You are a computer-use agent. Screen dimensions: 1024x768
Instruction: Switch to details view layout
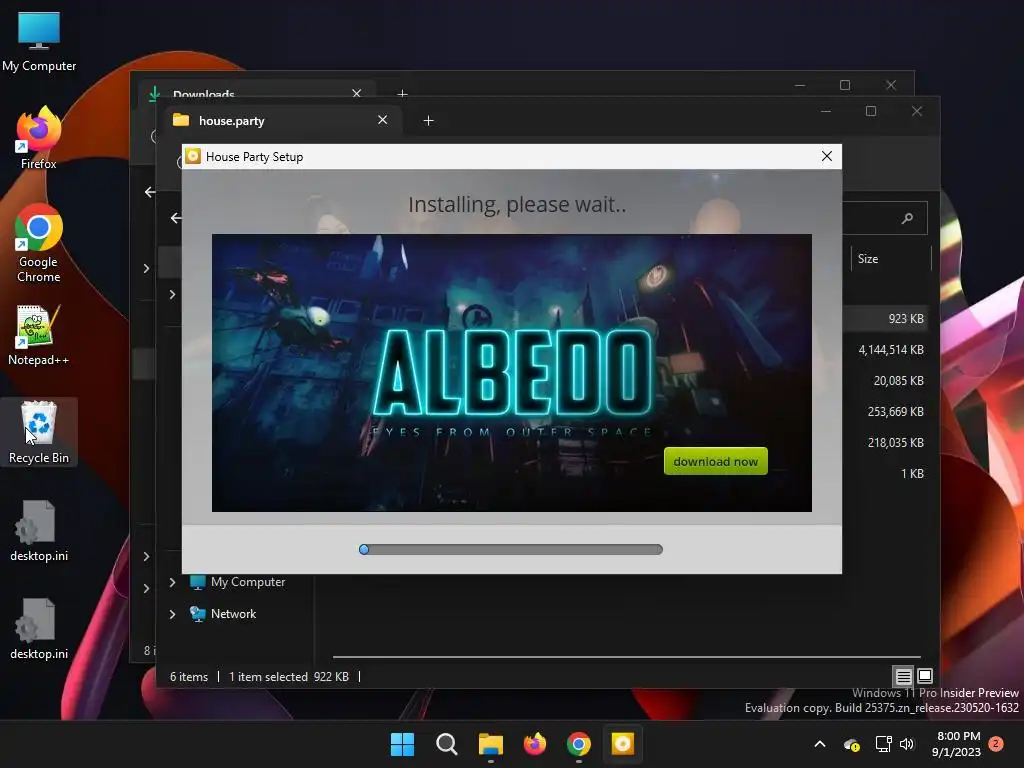pos(903,676)
